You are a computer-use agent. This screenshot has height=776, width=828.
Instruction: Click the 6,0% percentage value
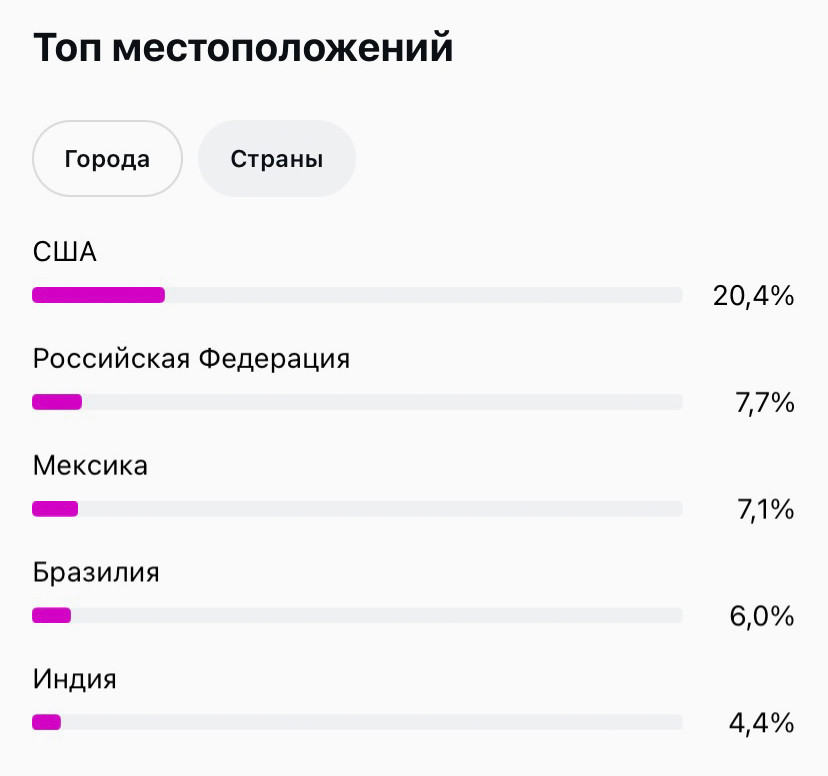[762, 616]
